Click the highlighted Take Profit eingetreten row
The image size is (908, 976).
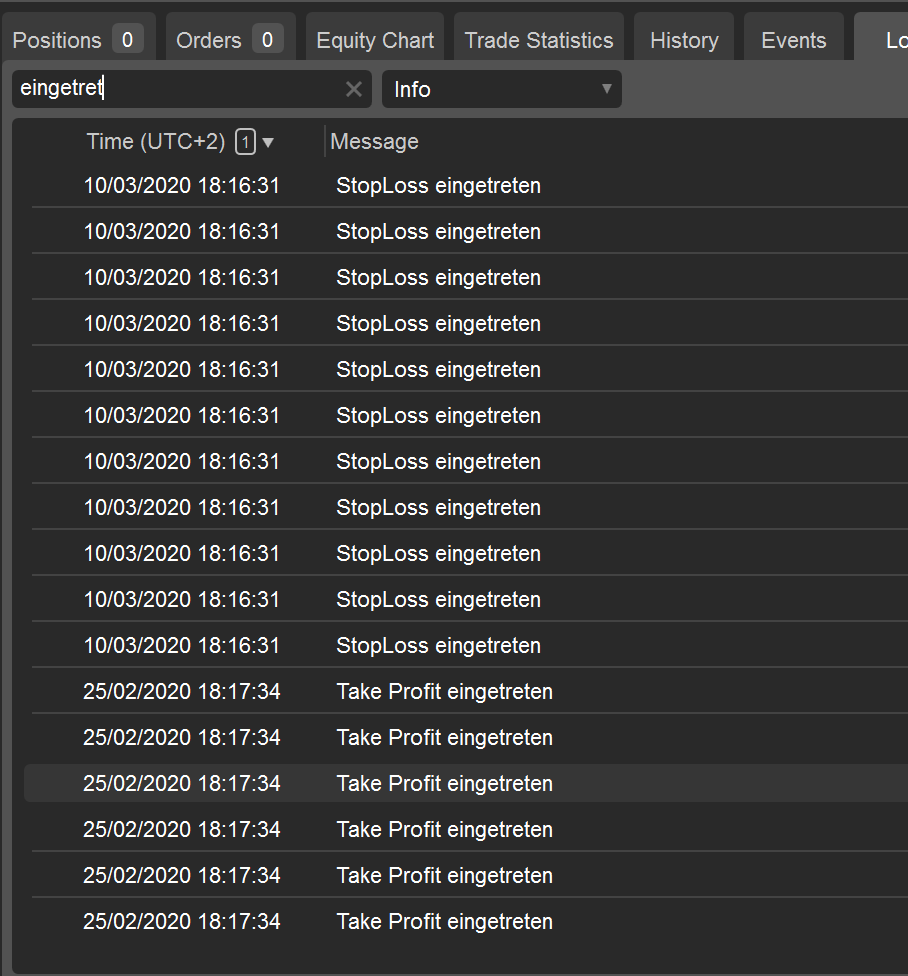click(444, 784)
